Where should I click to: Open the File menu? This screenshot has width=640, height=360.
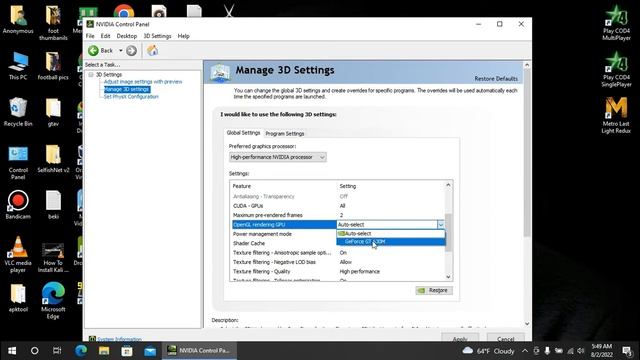[90, 36]
